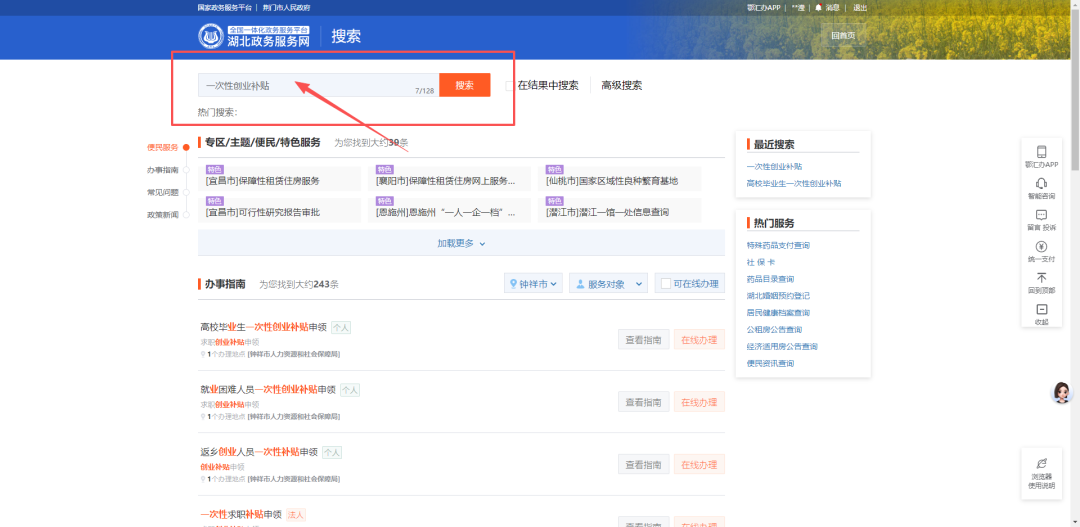
Task: Open [恩施州]恩施州一人一企一档
Action: click(x=446, y=212)
